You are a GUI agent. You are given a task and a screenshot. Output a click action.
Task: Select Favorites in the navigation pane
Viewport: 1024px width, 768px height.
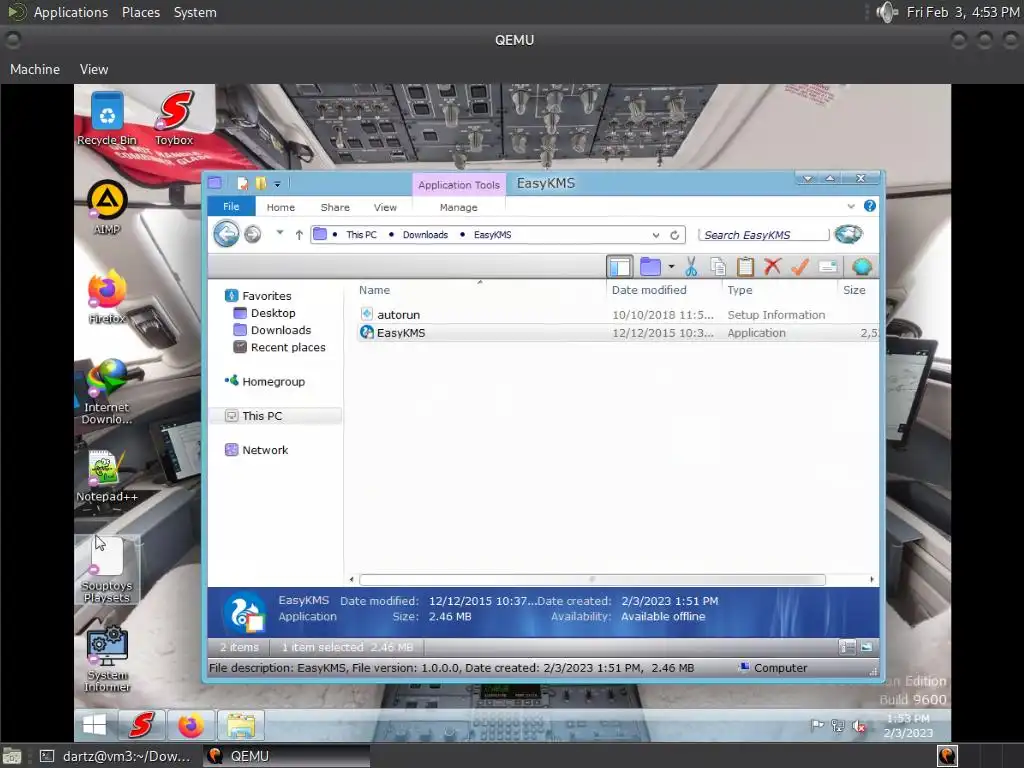266,296
